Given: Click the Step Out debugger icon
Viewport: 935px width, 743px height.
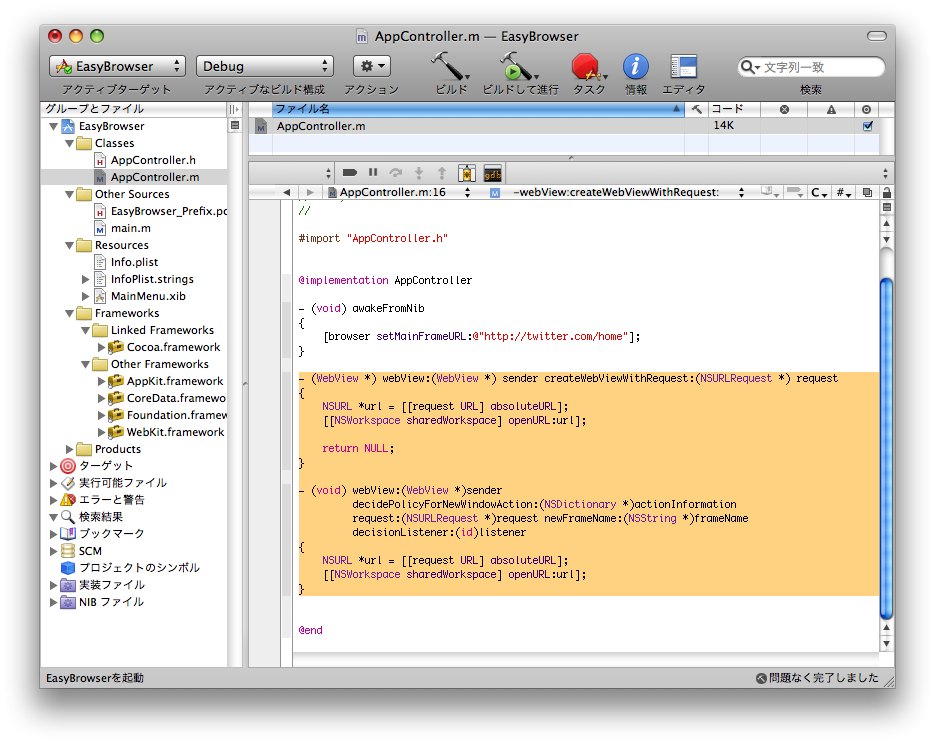Looking at the screenshot, I should pyautogui.click(x=442, y=173).
